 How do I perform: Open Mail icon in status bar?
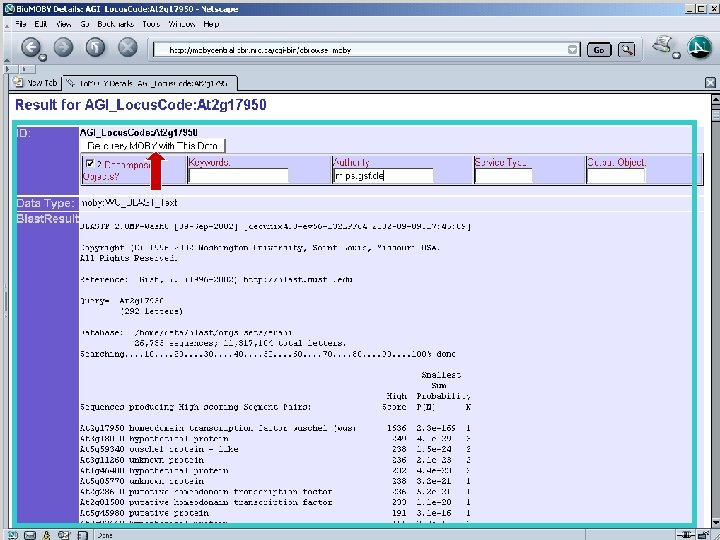point(30,535)
